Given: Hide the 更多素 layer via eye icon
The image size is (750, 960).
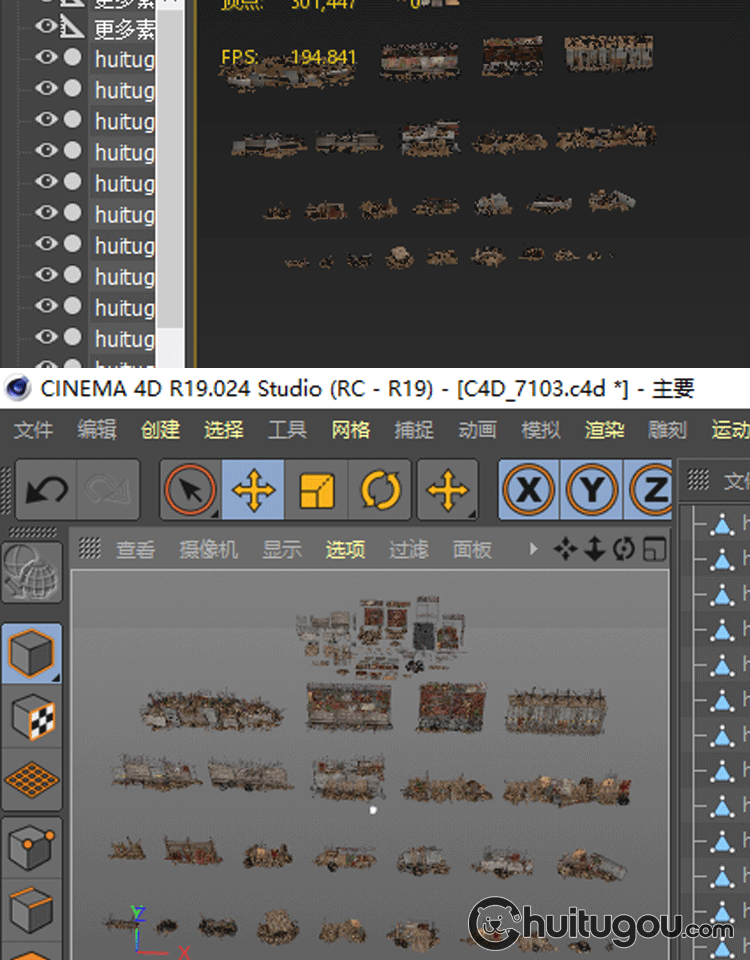Looking at the screenshot, I should [x=46, y=27].
